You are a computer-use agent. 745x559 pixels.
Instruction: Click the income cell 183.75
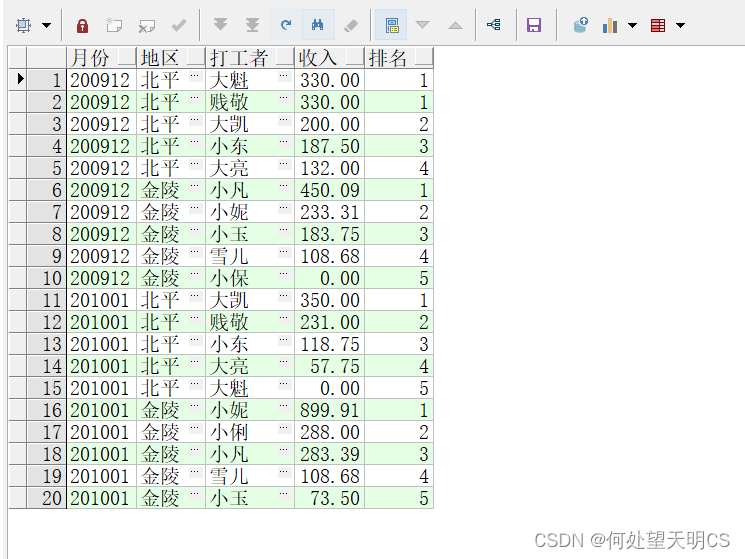click(329, 234)
